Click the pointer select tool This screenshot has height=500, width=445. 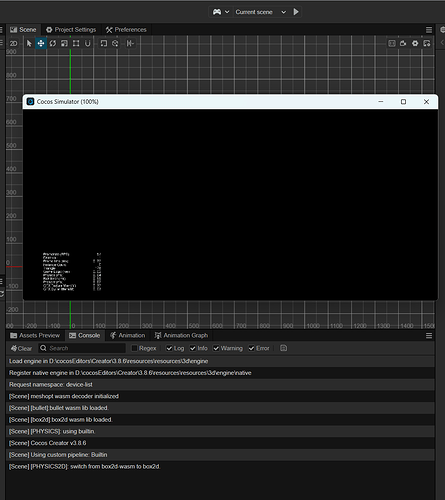coord(29,43)
